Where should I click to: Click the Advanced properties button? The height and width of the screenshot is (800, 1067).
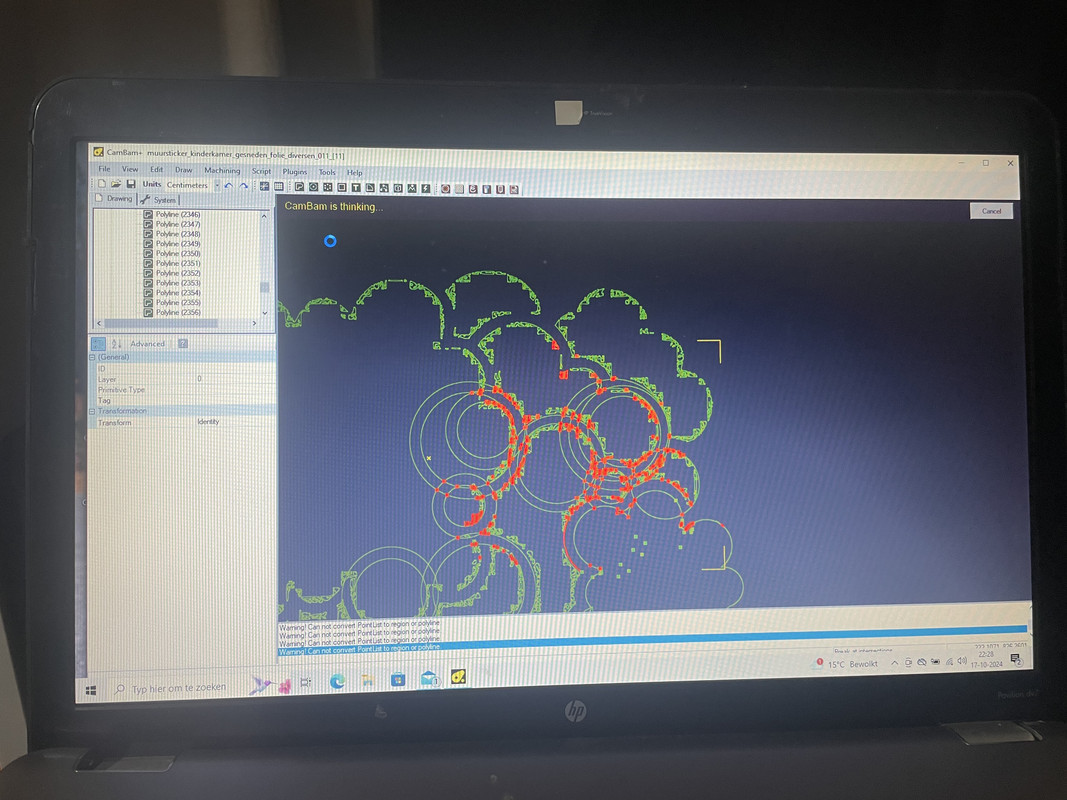tap(147, 344)
